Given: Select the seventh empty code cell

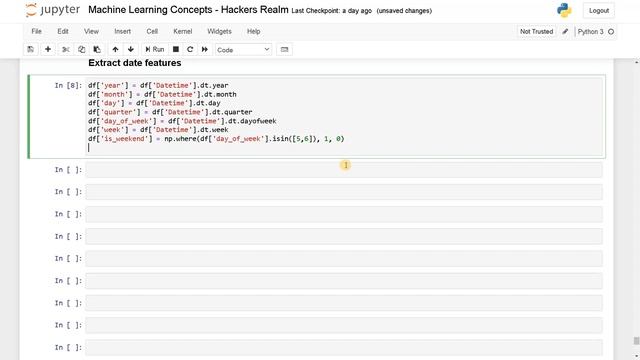Looking at the screenshot, I should click(x=344, y=303).
